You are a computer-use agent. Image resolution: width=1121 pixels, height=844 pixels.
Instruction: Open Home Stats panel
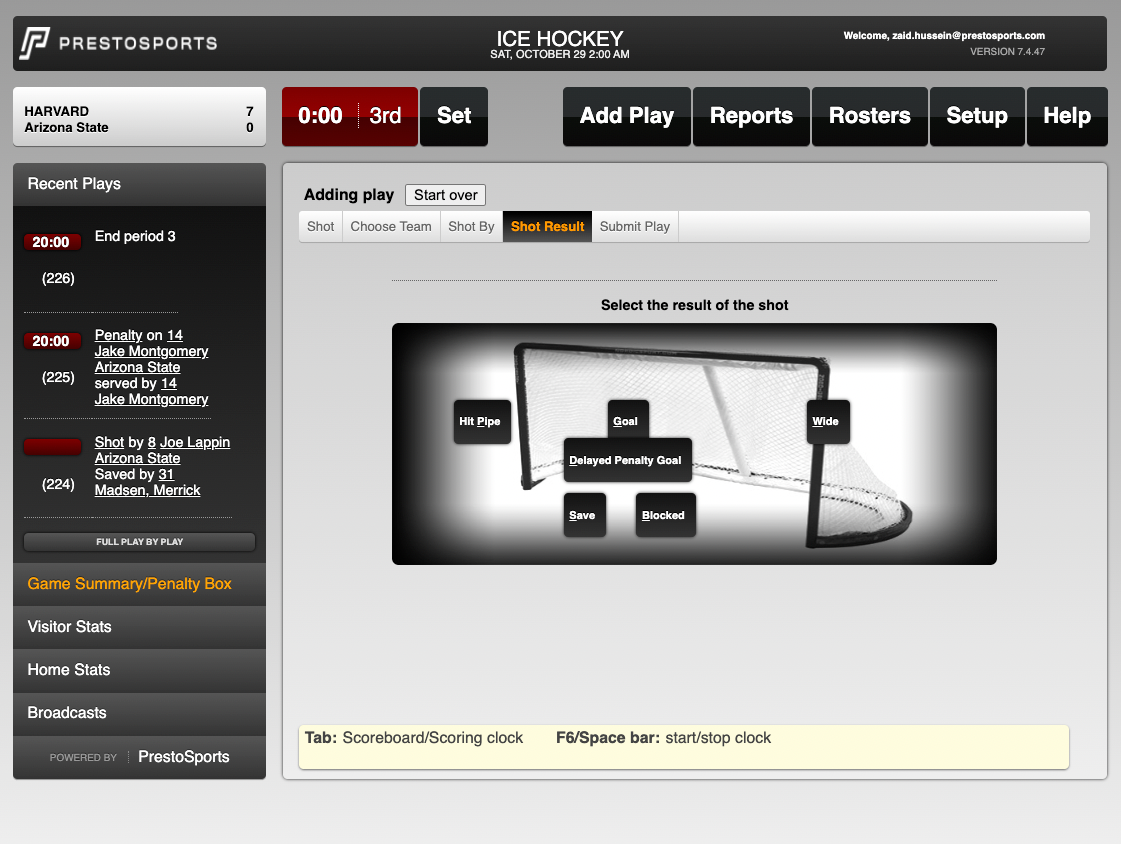click(139, 670)
